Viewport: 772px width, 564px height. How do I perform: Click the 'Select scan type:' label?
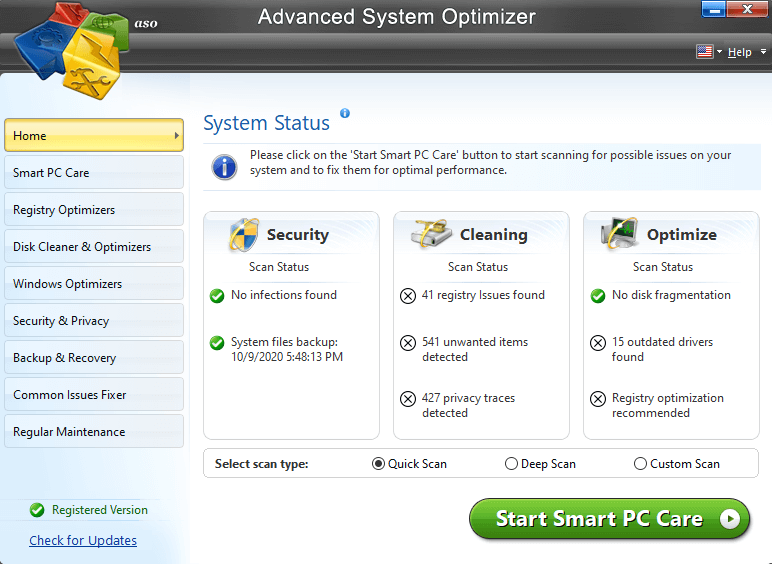coord(261,464)
